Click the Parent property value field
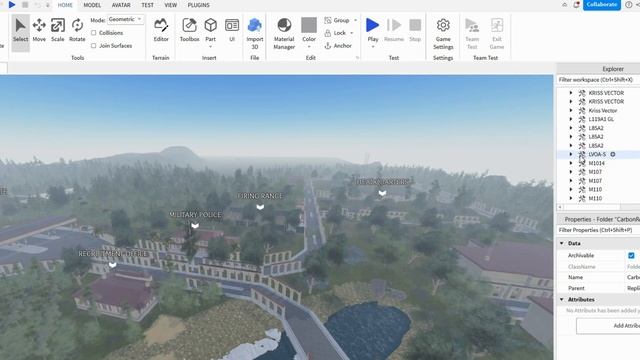Viewport: 640px width, 360px height. (x=633, y=288)
